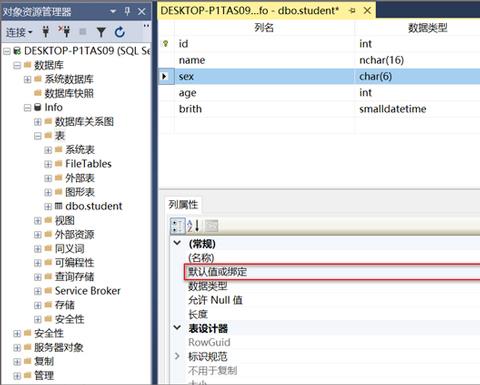Select the sex column name cell
The width and height of the screenshot is (480, 385).
pos(264,76)
